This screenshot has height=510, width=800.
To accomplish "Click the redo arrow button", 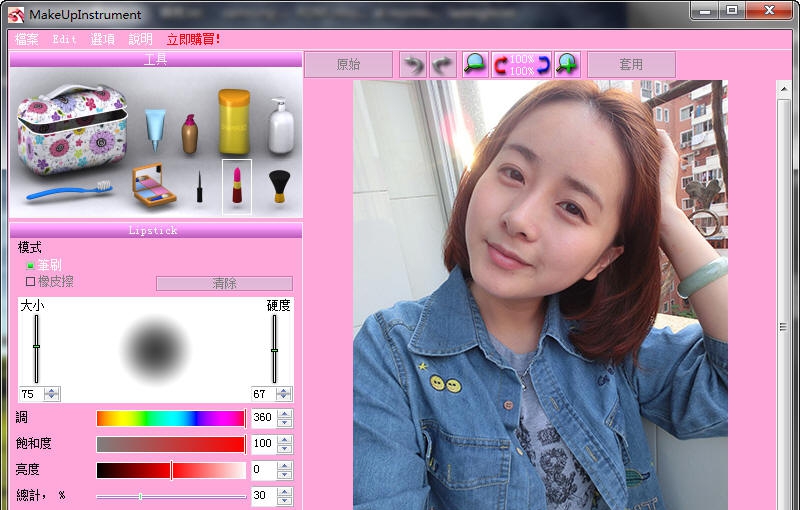I will (443, 65).
